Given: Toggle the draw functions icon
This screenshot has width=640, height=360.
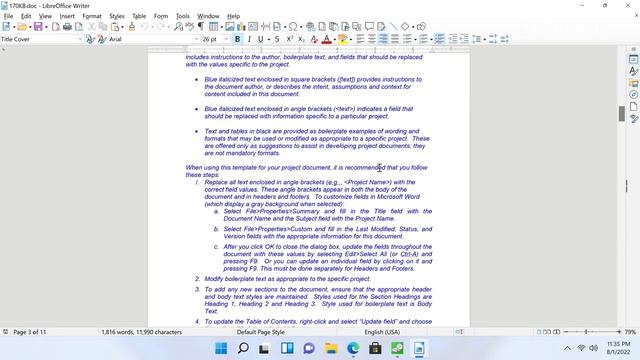Looking at the screenshot, I should tap(421, 27).
